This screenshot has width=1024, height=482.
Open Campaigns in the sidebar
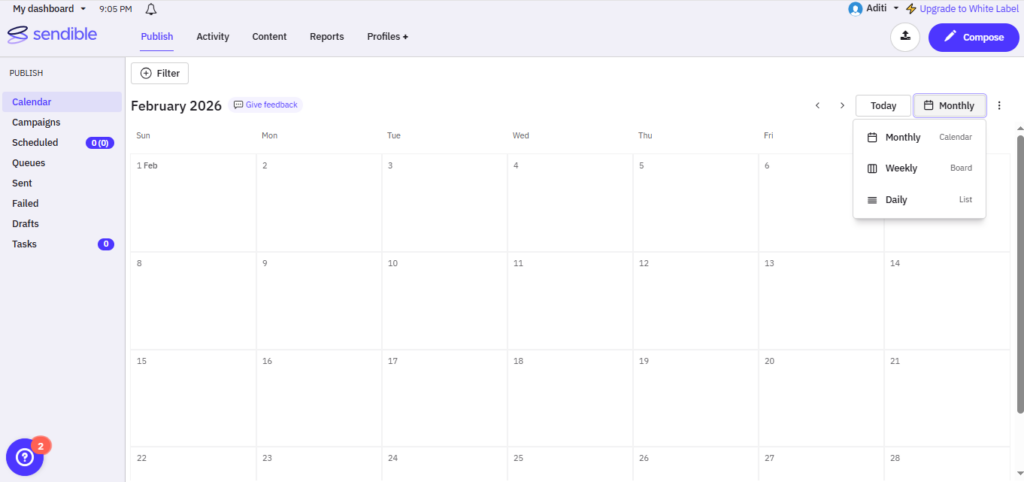tap(36, 122)
